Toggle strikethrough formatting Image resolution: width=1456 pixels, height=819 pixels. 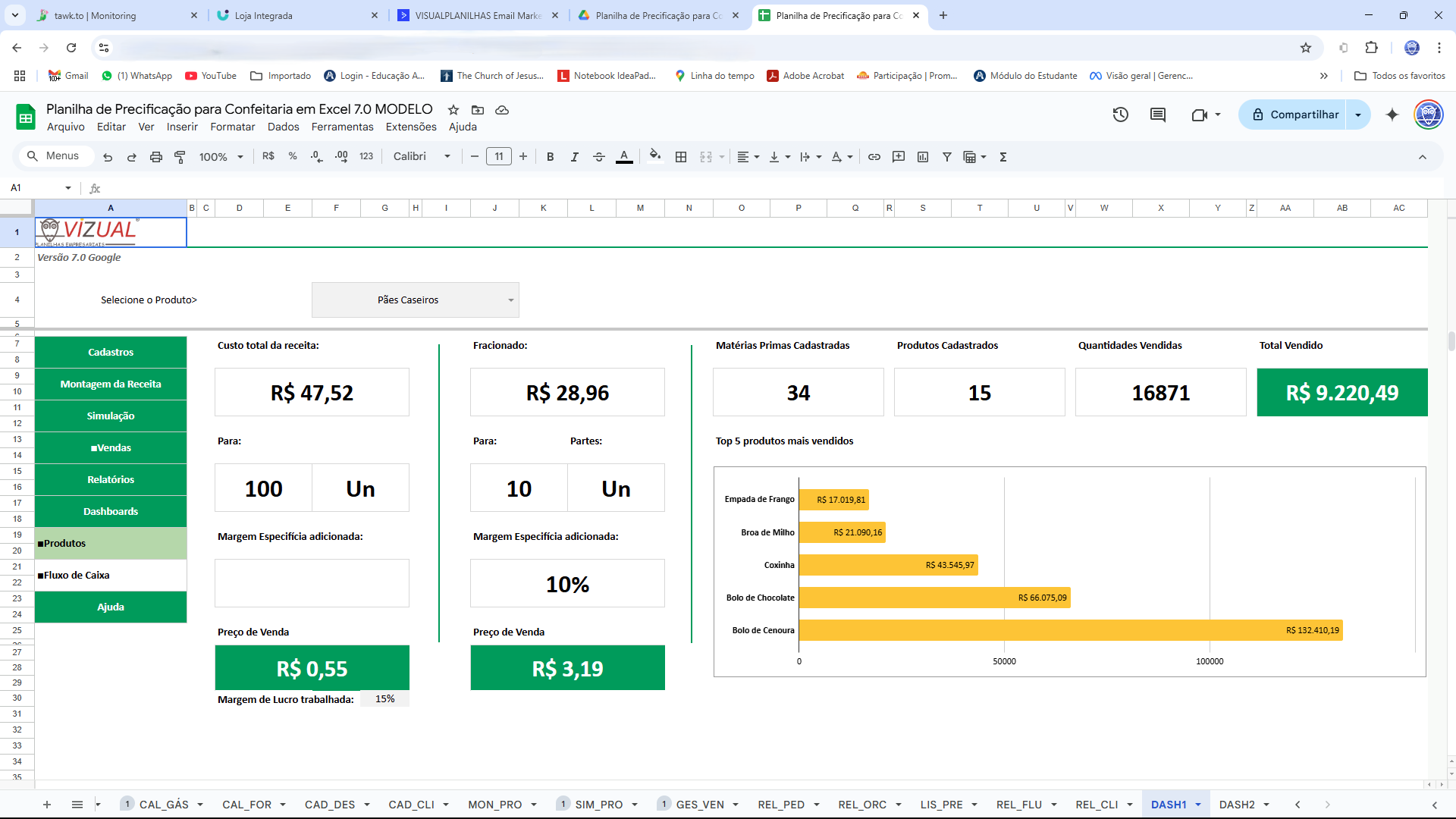(599, 157)
